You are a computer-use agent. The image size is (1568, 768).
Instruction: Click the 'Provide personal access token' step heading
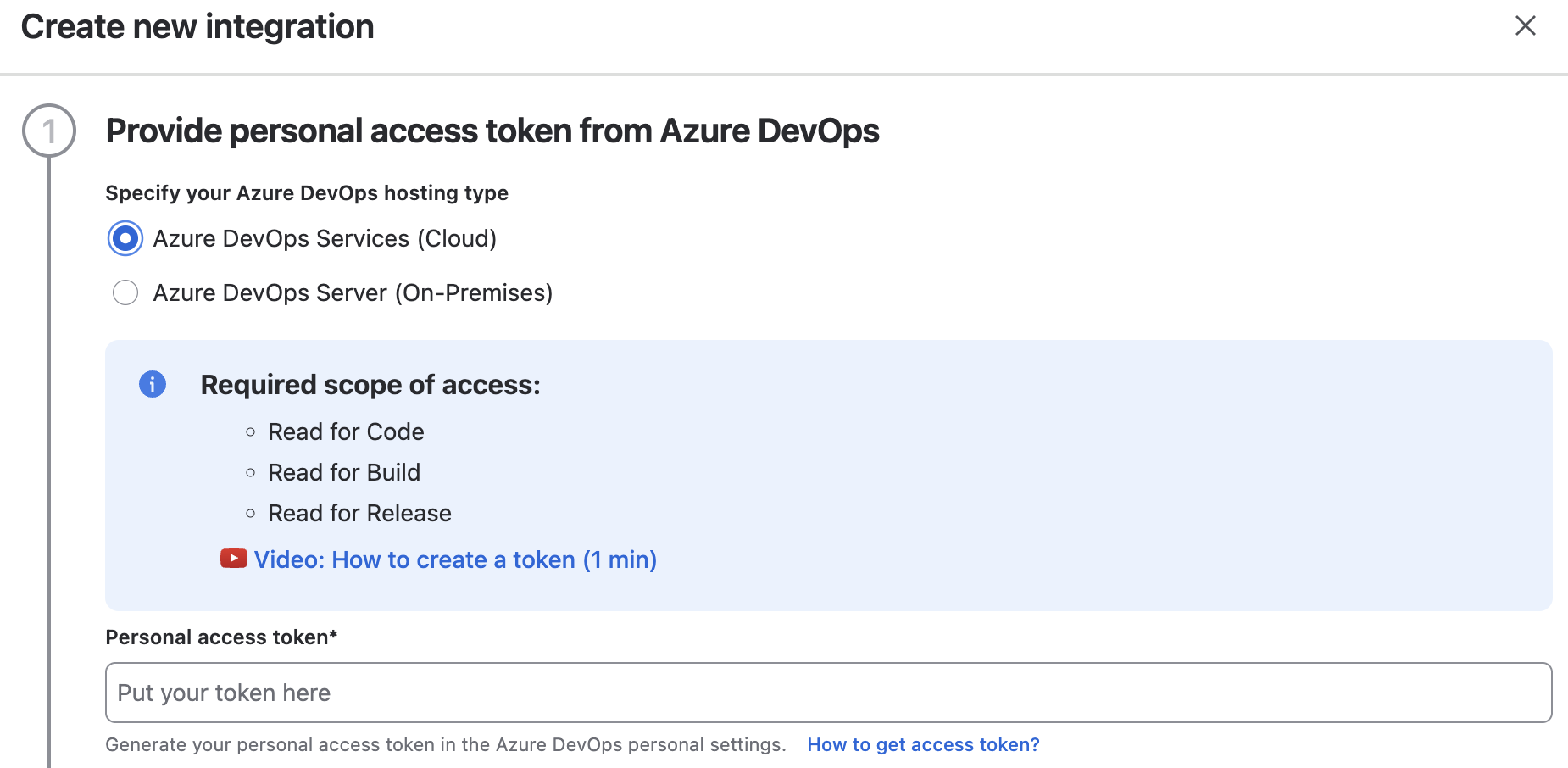(x=492, y=131)
